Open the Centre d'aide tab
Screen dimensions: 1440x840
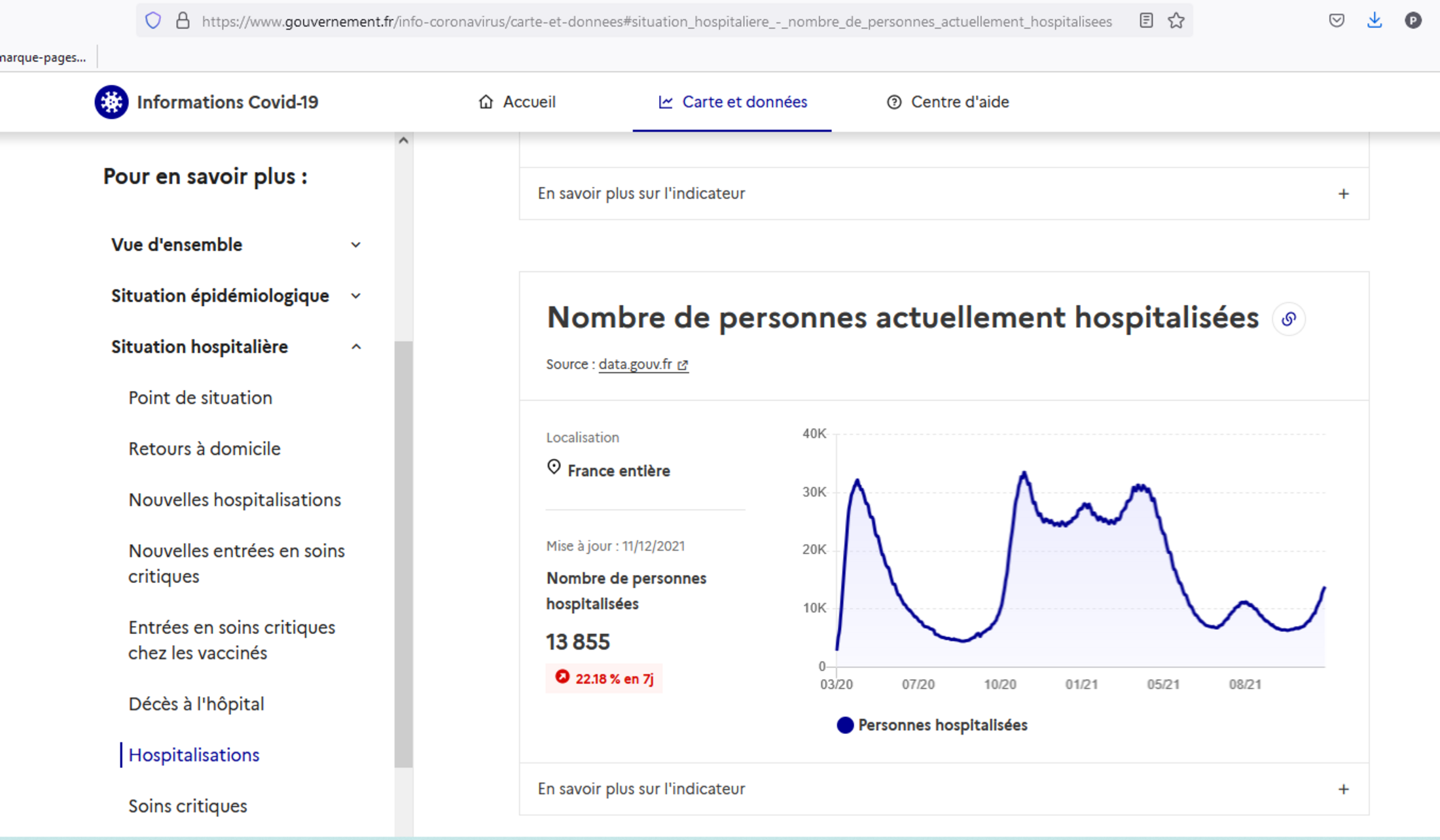point(948,102)
